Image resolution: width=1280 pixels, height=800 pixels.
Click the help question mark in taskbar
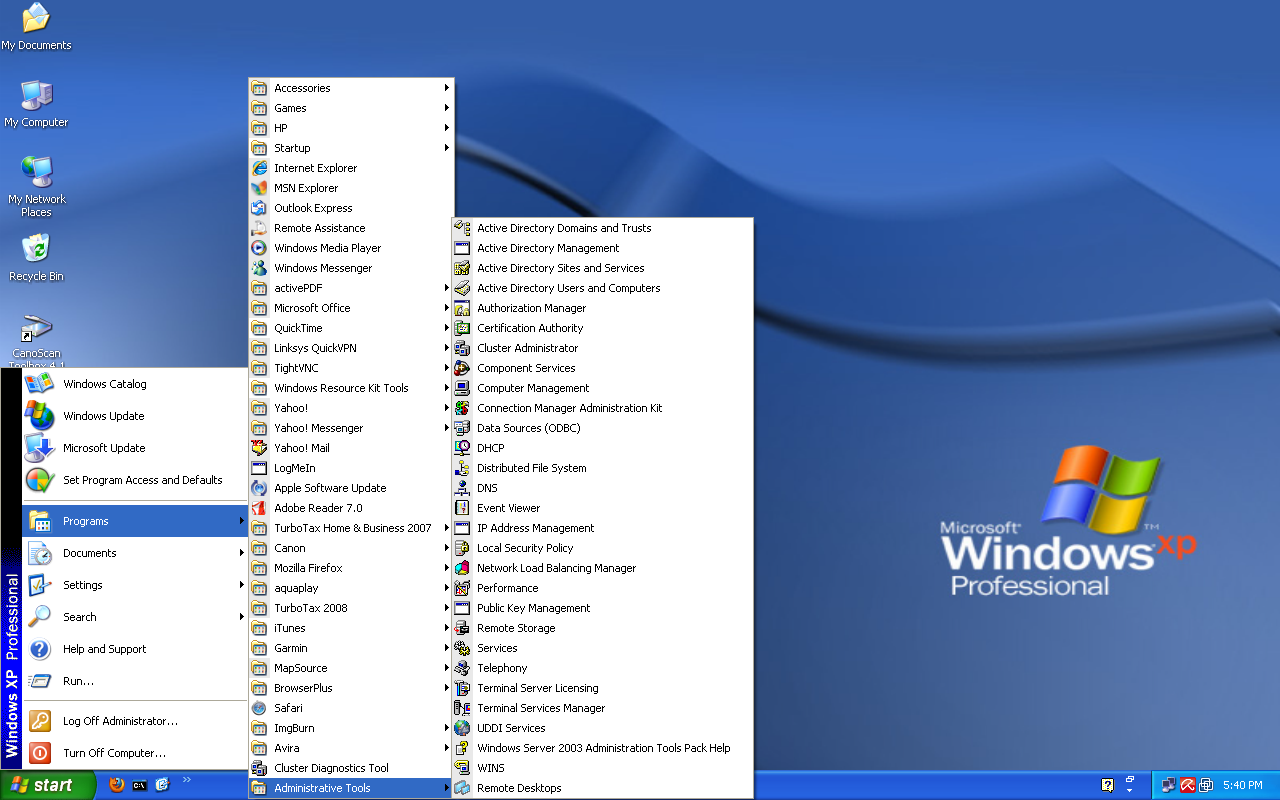click(x=1108, y=785)
